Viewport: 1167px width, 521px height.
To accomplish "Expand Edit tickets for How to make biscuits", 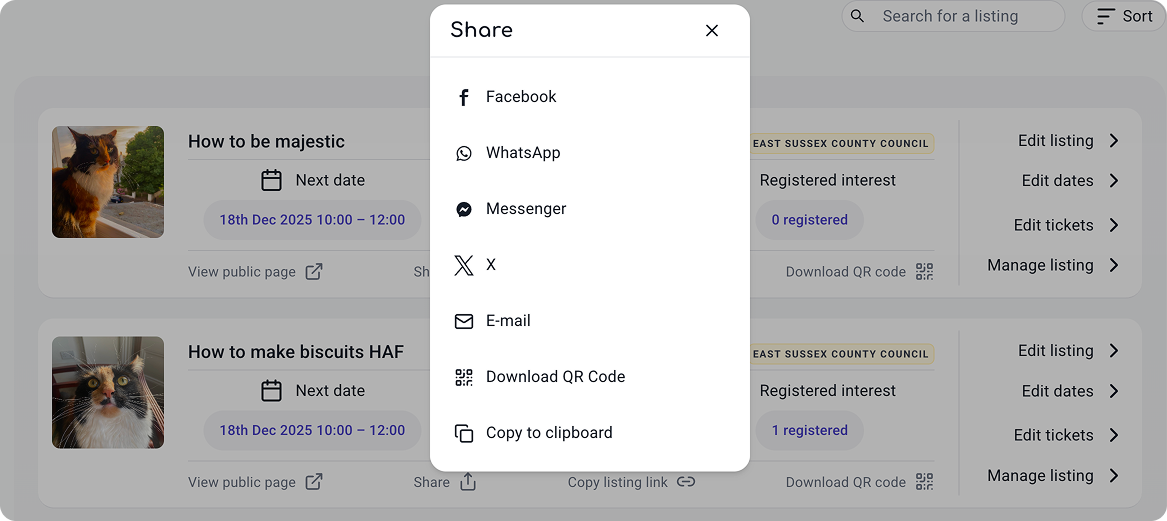I will [1066, 435].
